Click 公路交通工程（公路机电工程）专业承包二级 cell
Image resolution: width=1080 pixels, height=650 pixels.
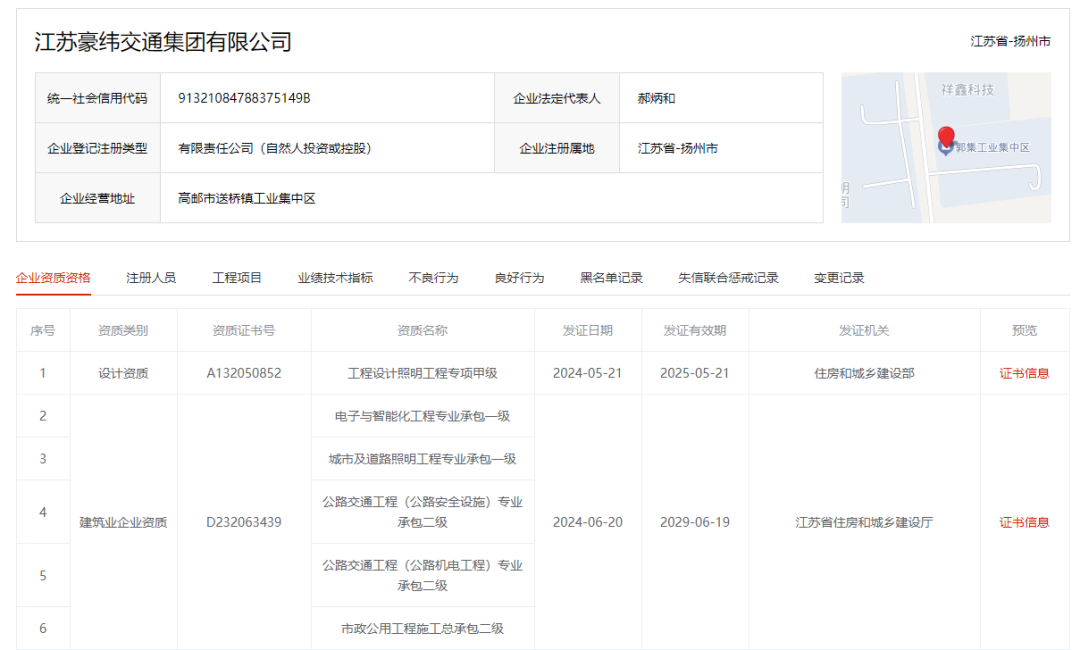point(422,575)
